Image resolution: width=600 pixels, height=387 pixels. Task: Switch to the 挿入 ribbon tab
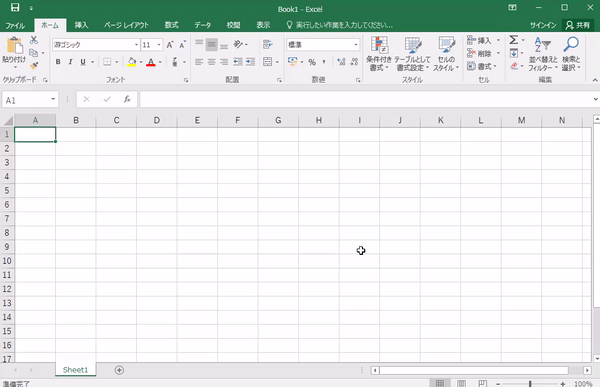[x=82, y=25]
